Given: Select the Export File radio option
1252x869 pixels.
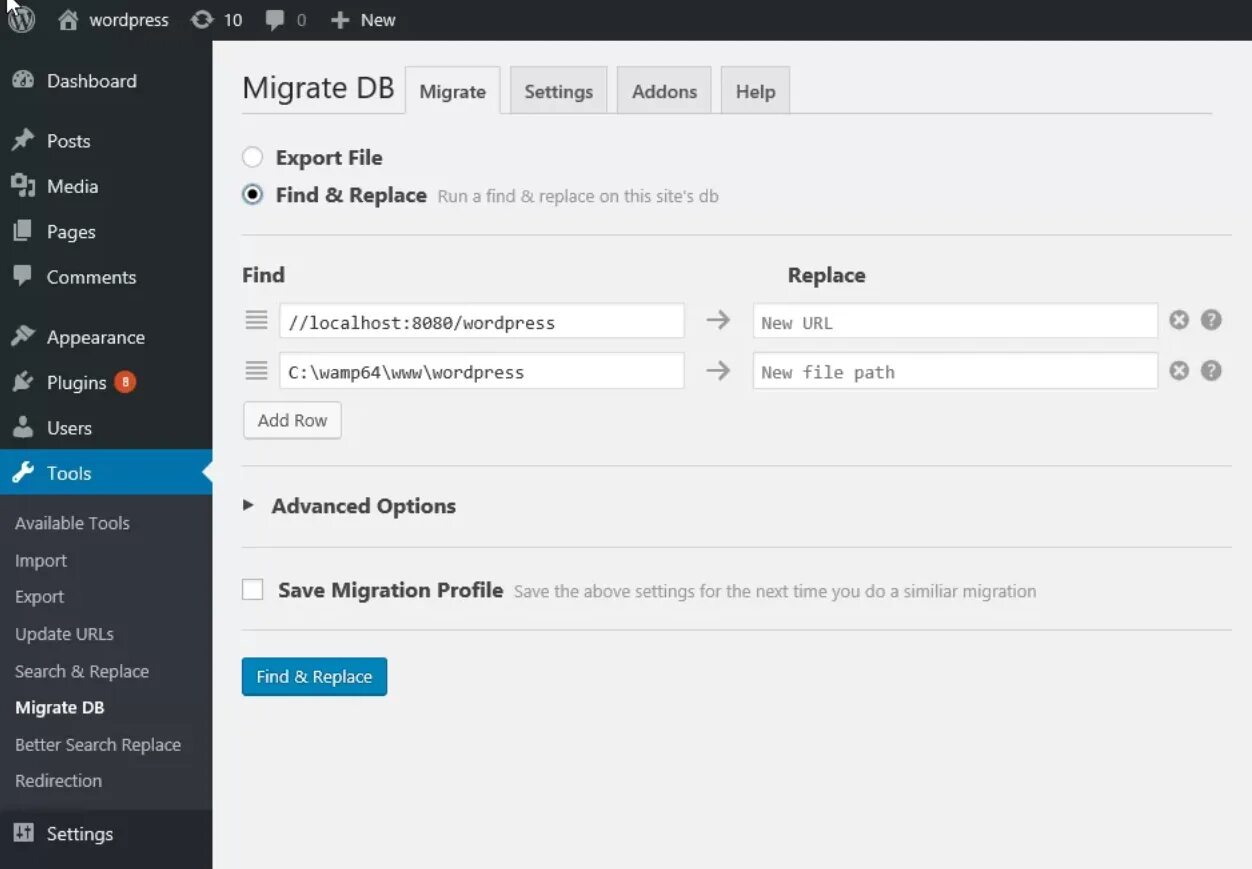Looking at the screenshot, I should tap(253, 157).
